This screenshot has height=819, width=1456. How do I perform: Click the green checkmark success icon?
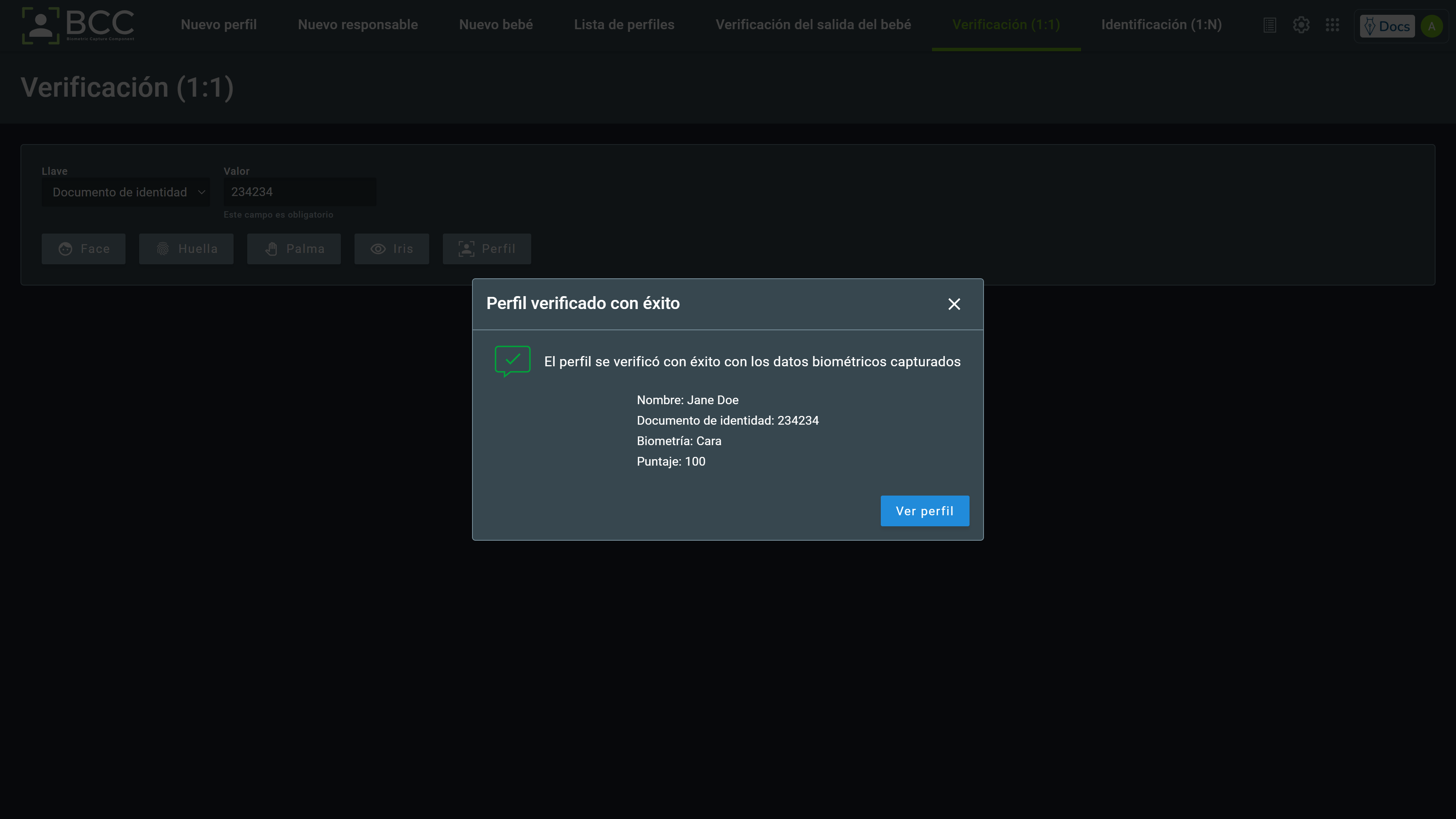tap(513, 361)
